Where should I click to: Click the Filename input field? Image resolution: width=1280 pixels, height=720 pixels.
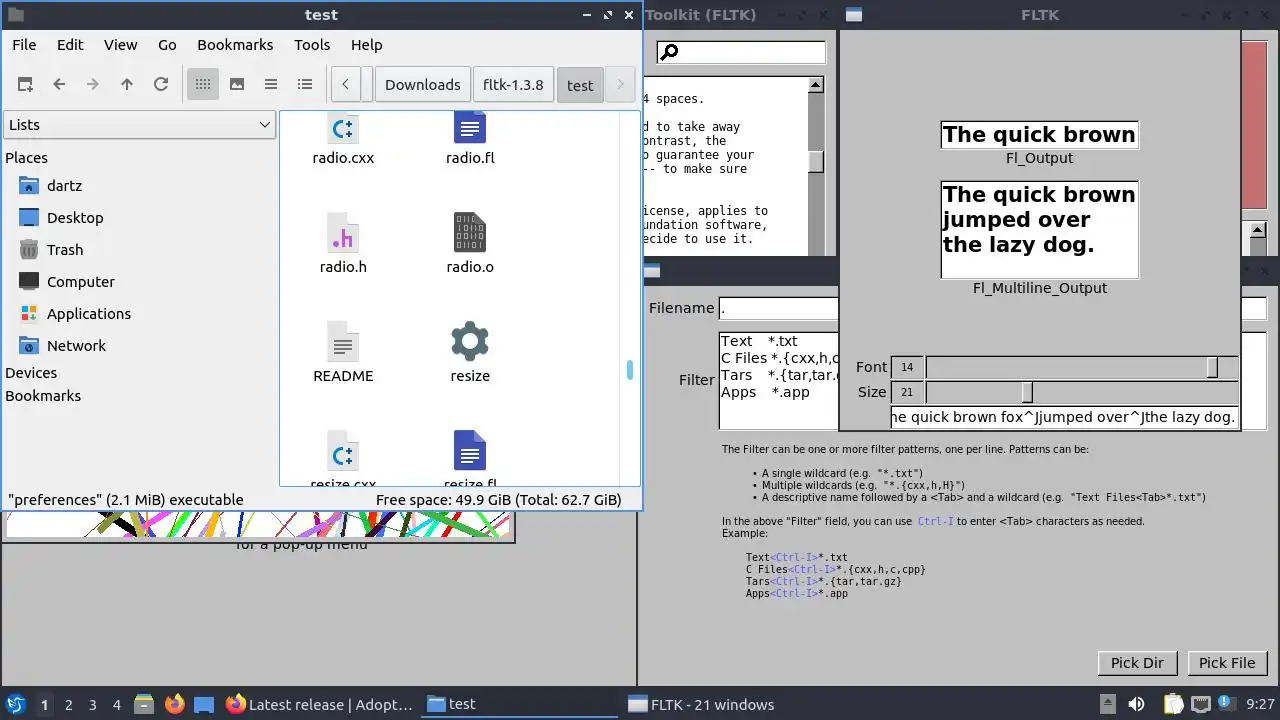(x=993, y=308)
